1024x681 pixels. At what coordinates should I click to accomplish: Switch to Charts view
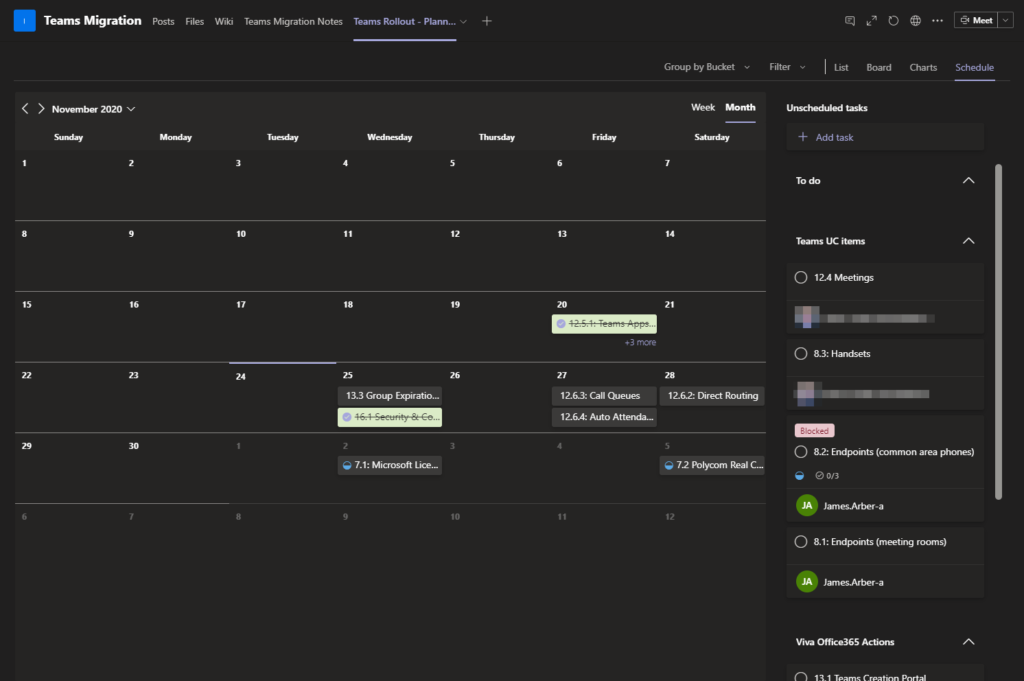tap(923, 67)
